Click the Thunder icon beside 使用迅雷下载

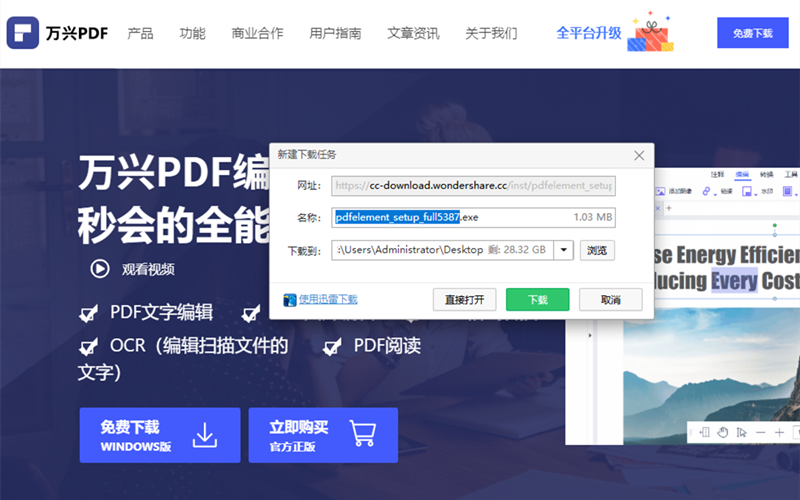[290, 299]
